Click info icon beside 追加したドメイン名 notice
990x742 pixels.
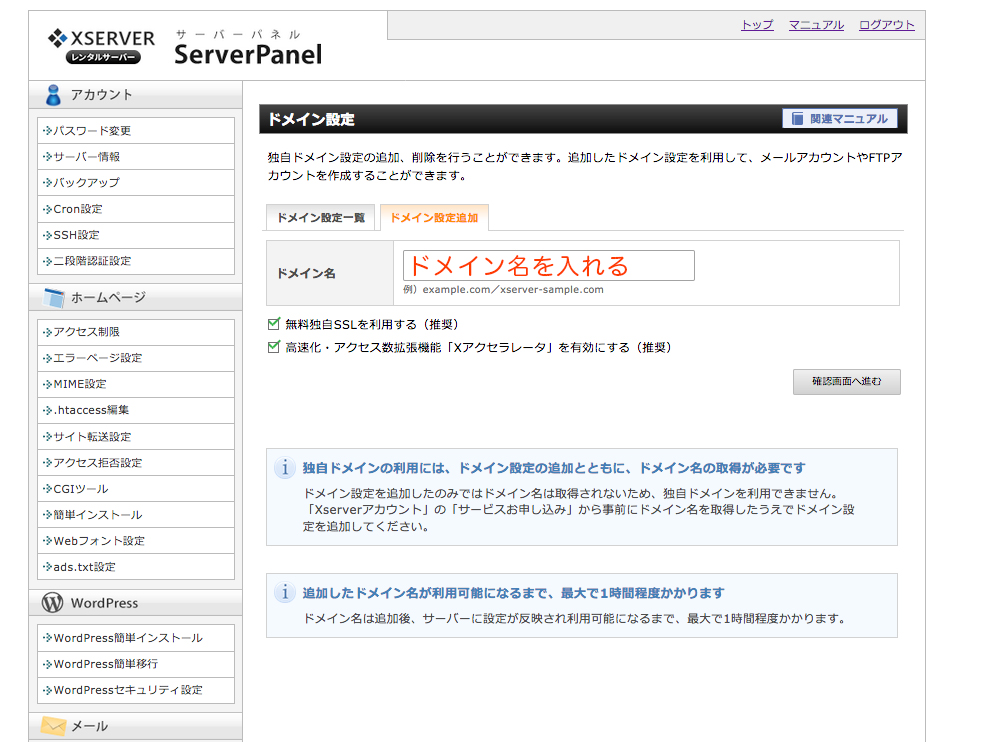[285, 592]
